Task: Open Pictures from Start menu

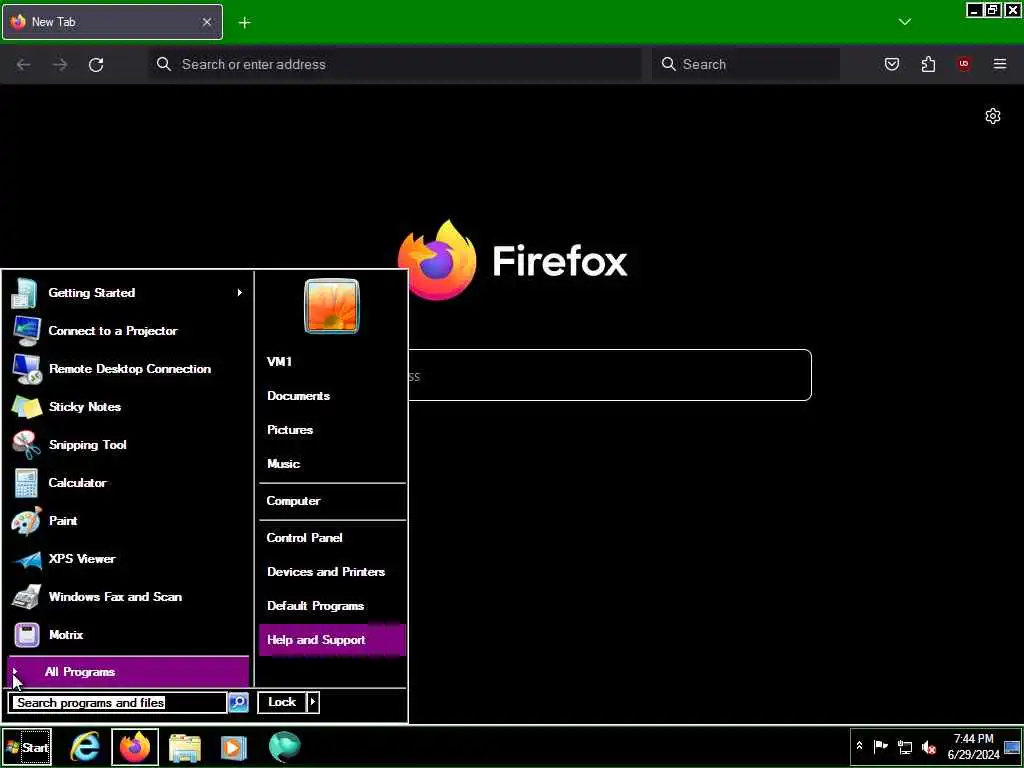Action: coord(332,430)
